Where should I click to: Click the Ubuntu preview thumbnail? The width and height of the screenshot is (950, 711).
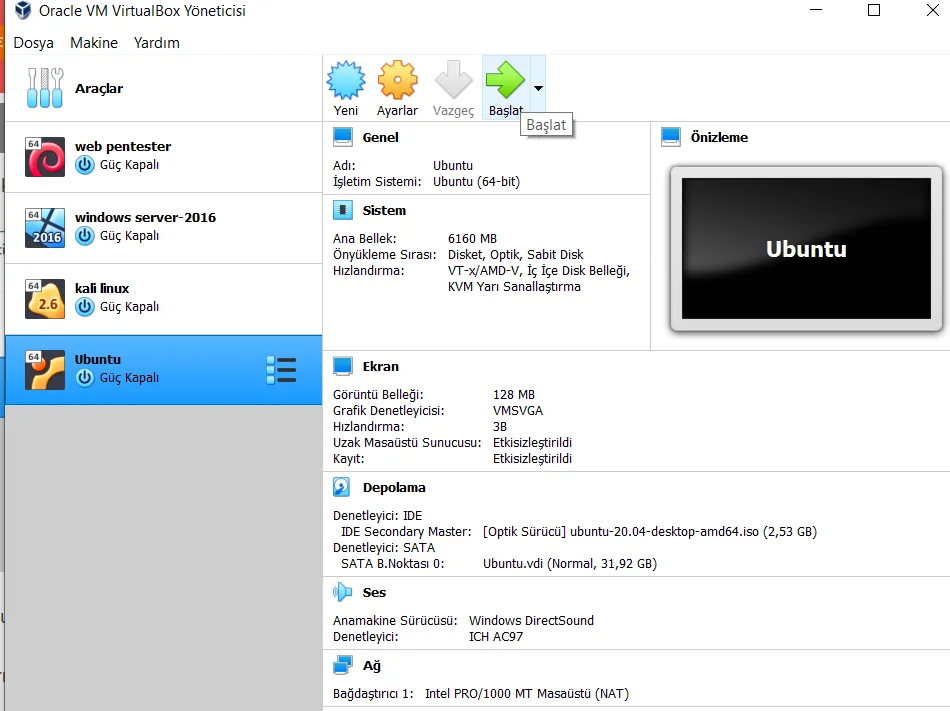[x=806, y=248]
